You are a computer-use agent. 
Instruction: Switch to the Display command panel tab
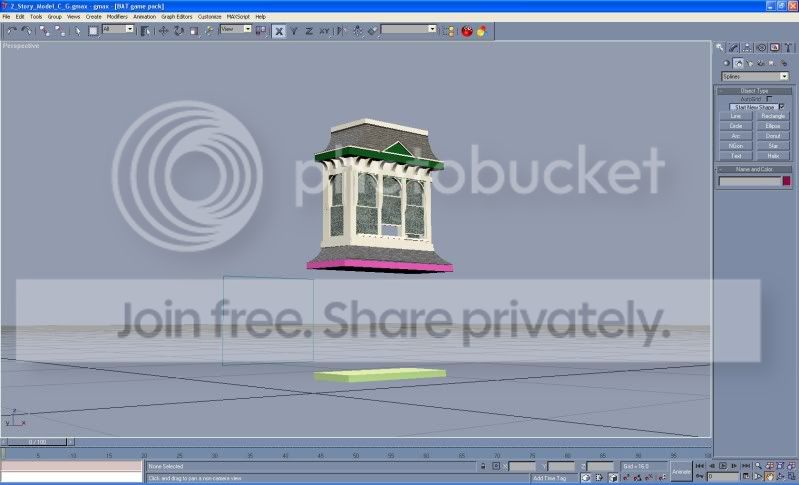tap(775, 47)
